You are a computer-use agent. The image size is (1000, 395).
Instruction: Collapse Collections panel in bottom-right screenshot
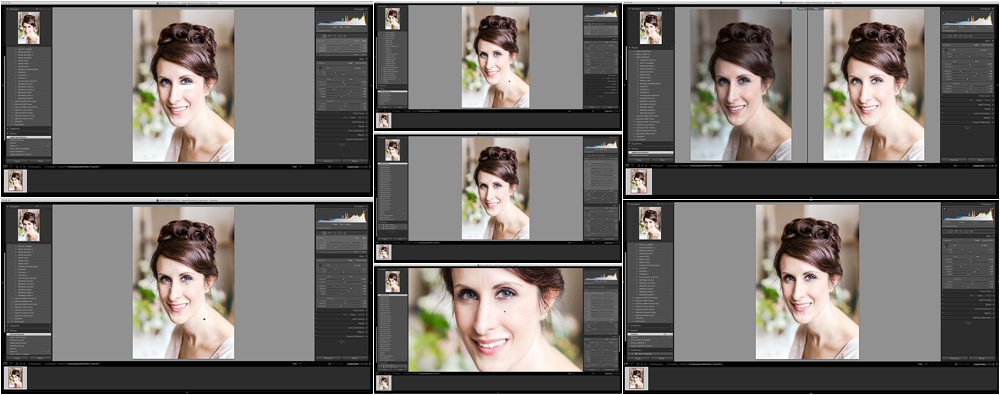[x=629, y=350]
